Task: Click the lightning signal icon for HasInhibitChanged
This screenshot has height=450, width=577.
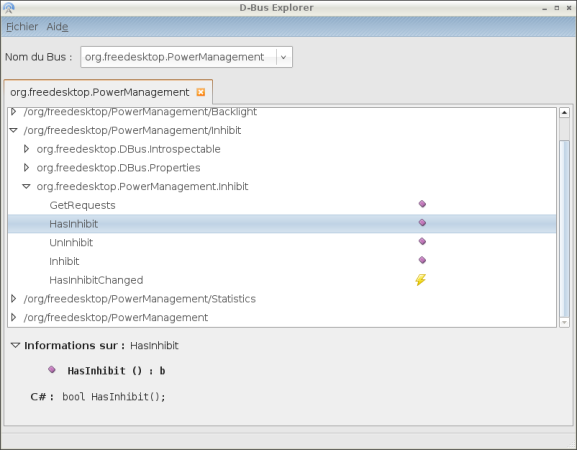Action: tap(421, 280)
